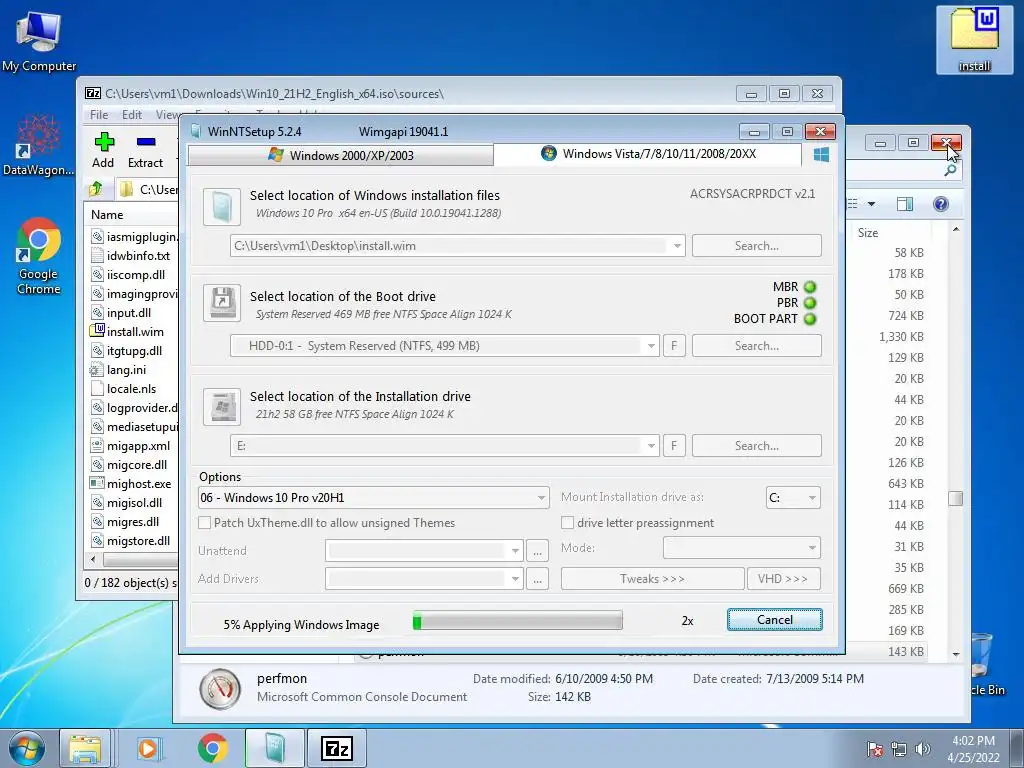The height and width of the screenshot is (768, 1024).
Task: Click the F button for Boot drive
Action: coord(674,345)
